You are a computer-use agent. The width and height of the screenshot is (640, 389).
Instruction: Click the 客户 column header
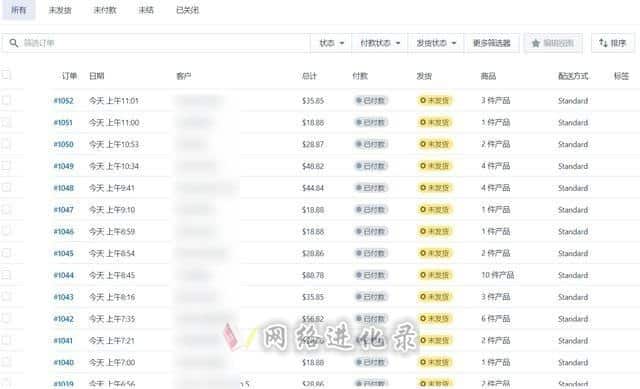point(184,76)
